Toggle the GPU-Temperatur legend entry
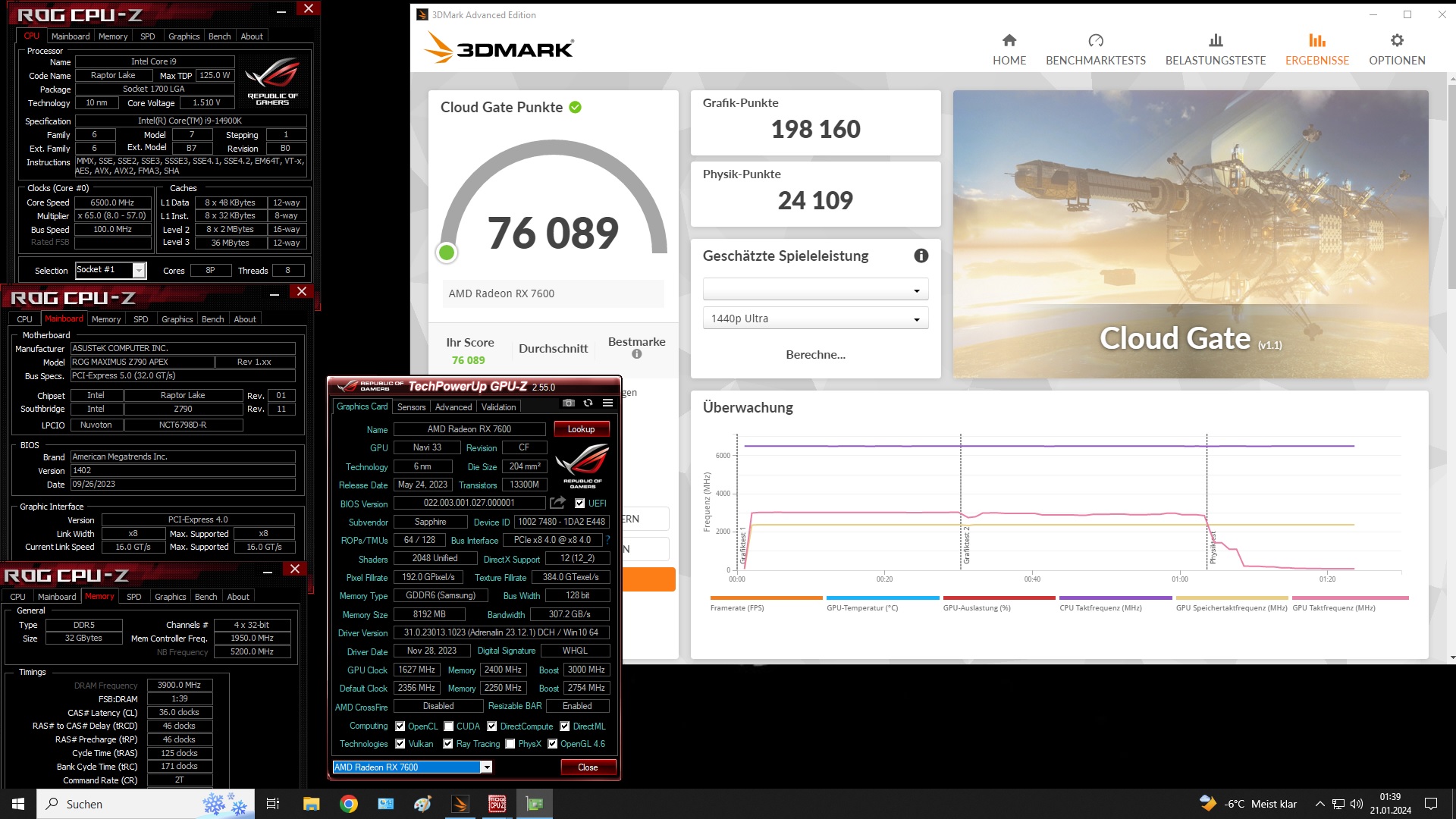This screenshot has height=819, width=1456. tap(883, 604)
